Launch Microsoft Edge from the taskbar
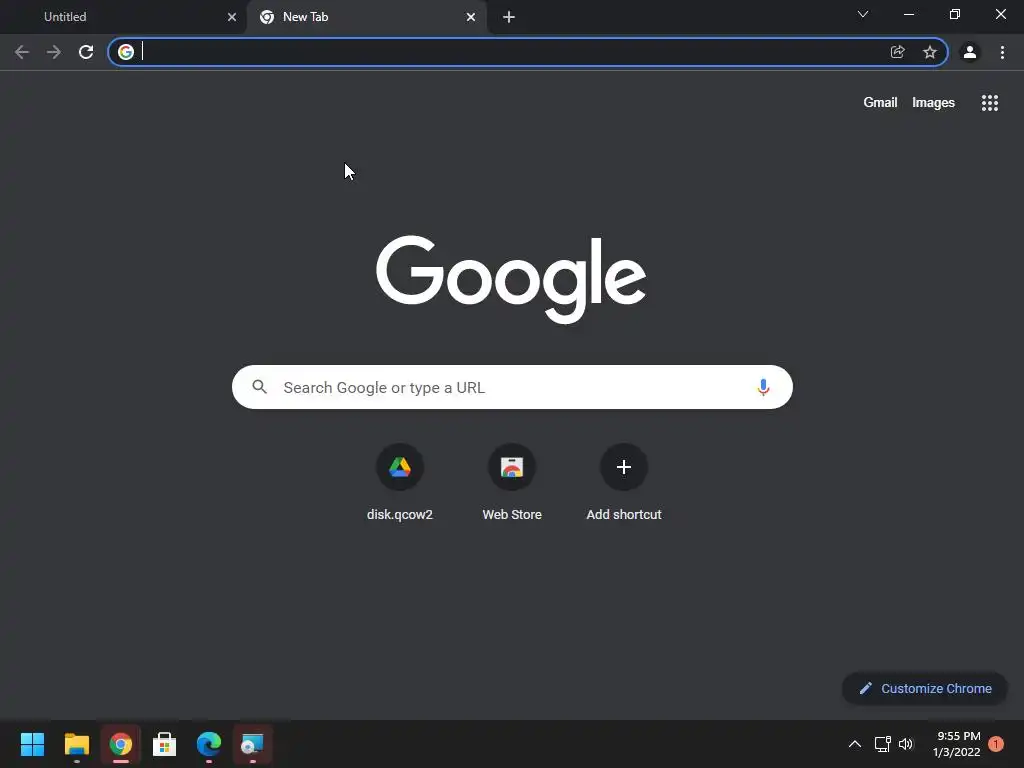The height and width of the screenshot is (768, 1024). point(209,744)
